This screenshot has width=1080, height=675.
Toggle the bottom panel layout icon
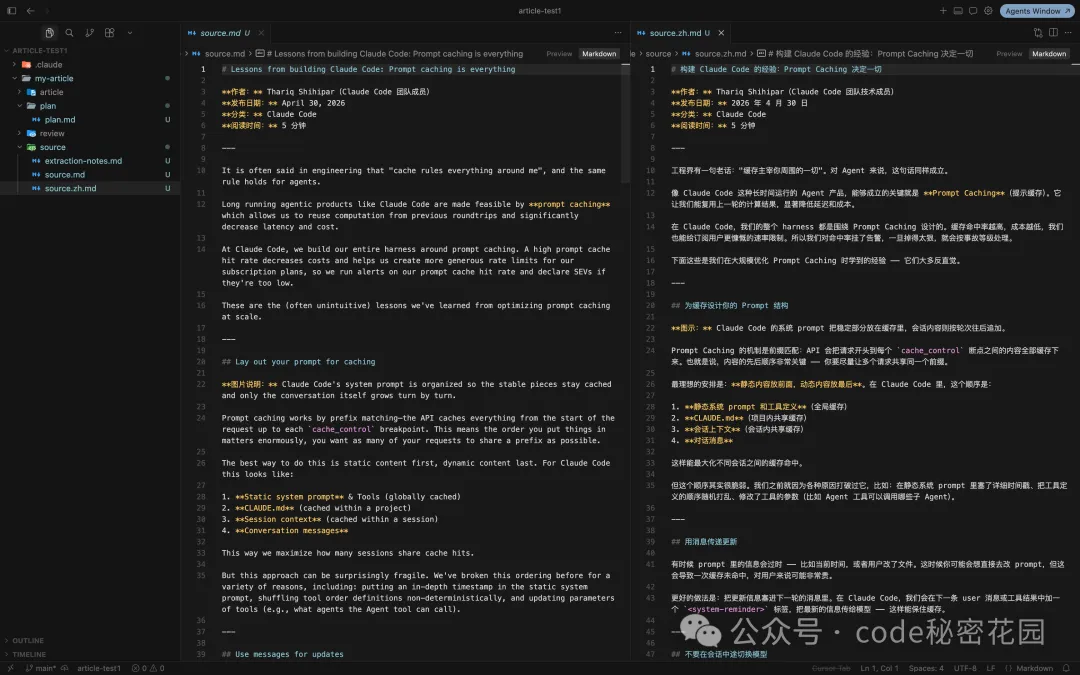point(958,11)
